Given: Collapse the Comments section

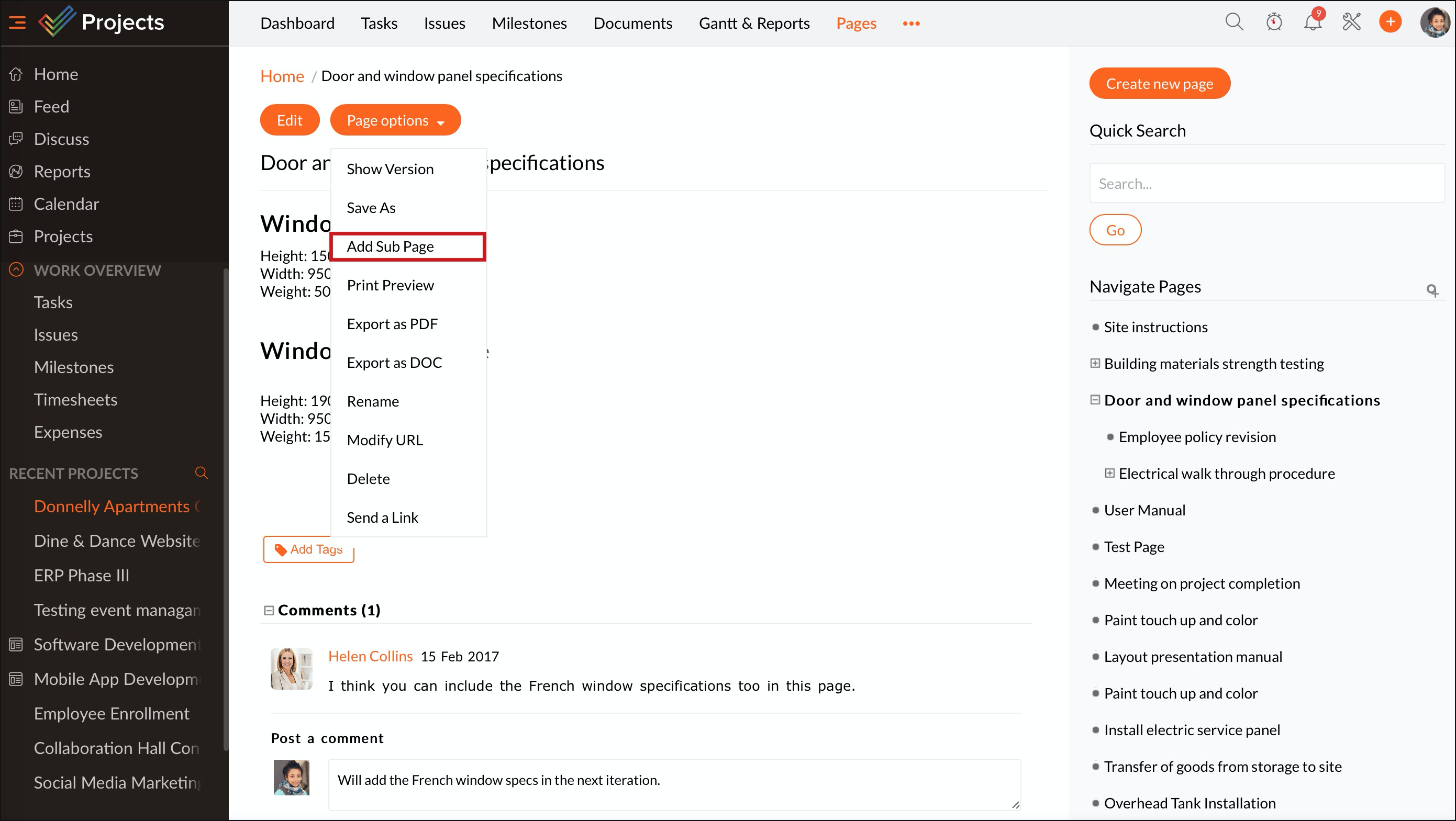Looking at the screenshot, I should [x=269, y=610].
